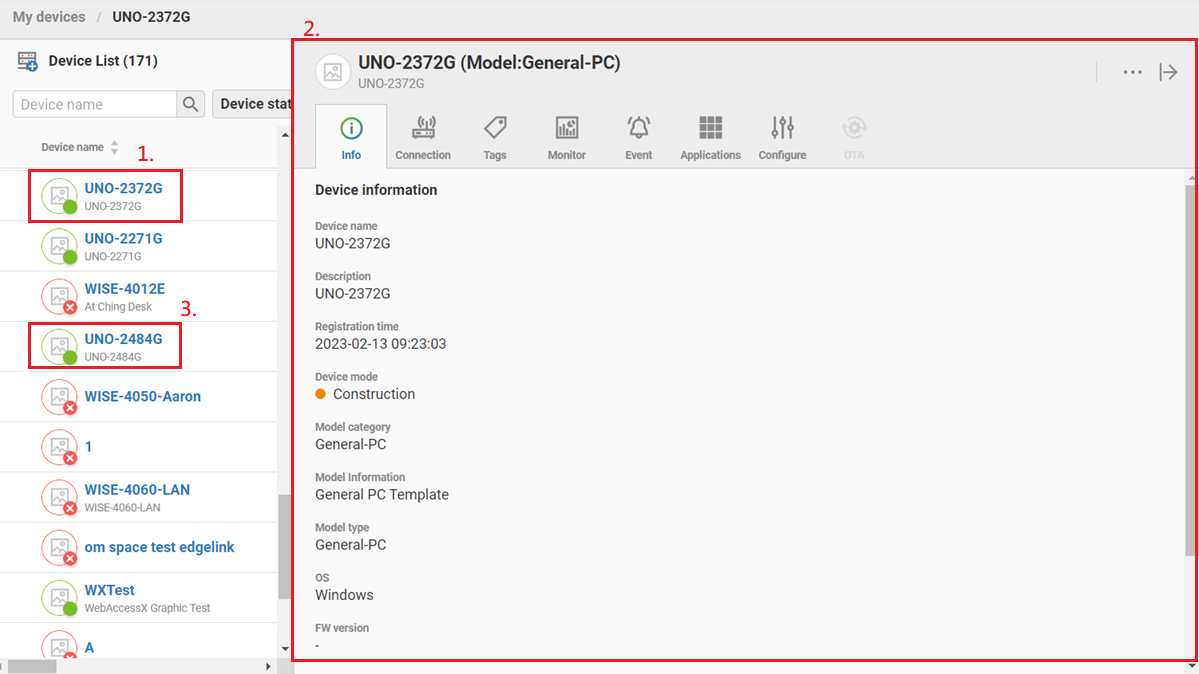1199x674 pixels.
Task: Collapse the detail panel with arrow icon
Action: (x=1168, y=72)
